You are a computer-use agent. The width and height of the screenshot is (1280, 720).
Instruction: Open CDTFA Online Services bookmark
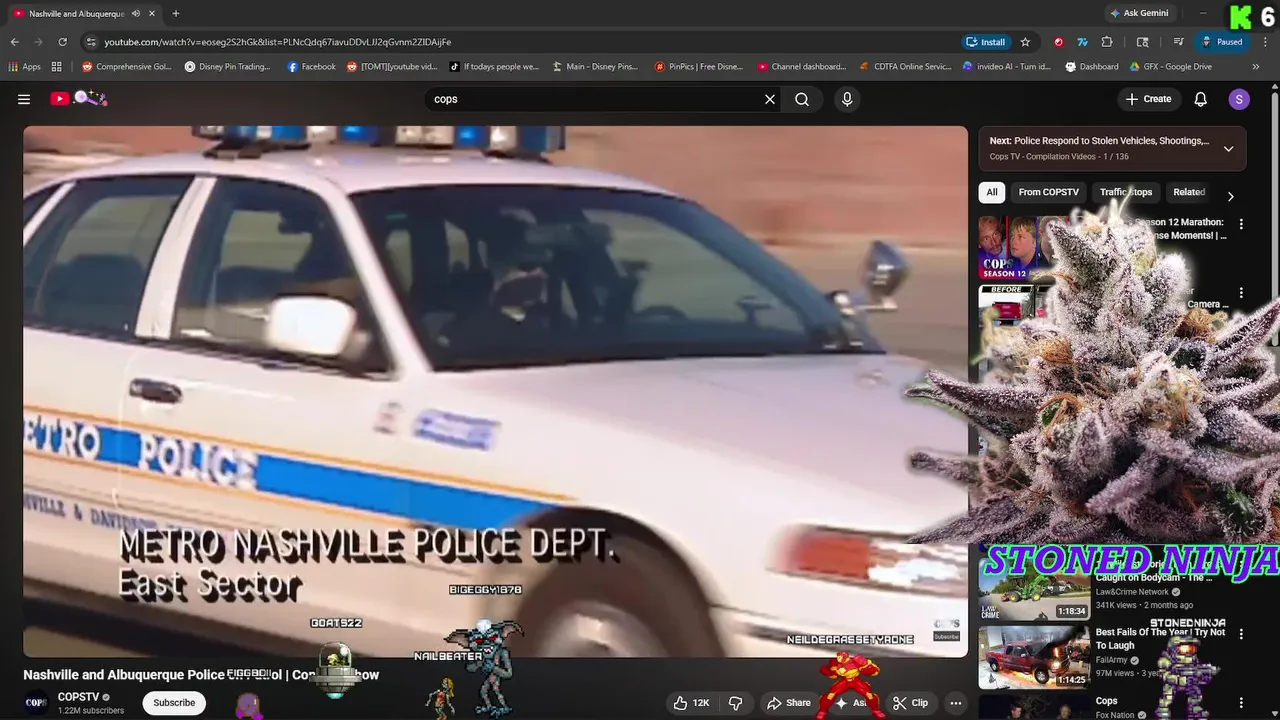point(905,67)
